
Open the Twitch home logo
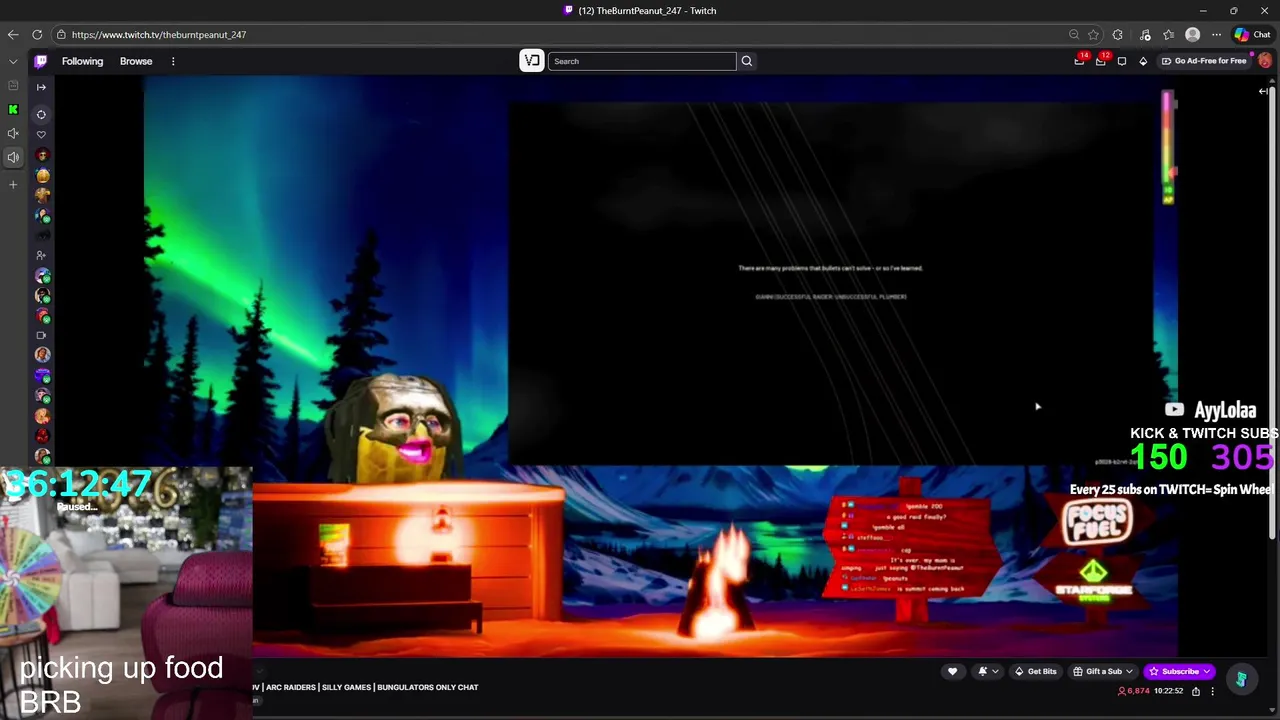click(x=41, y=61)
